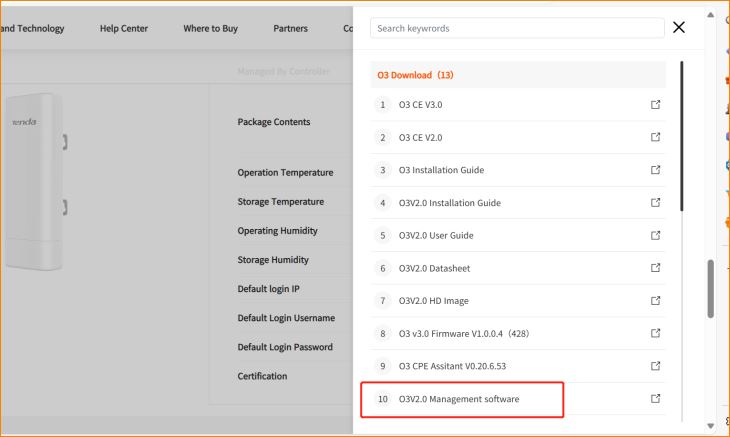The image size is (730, 437).
Task: Open external link icon for O3V2.0 Management software
Action: (x=656, y=399)
